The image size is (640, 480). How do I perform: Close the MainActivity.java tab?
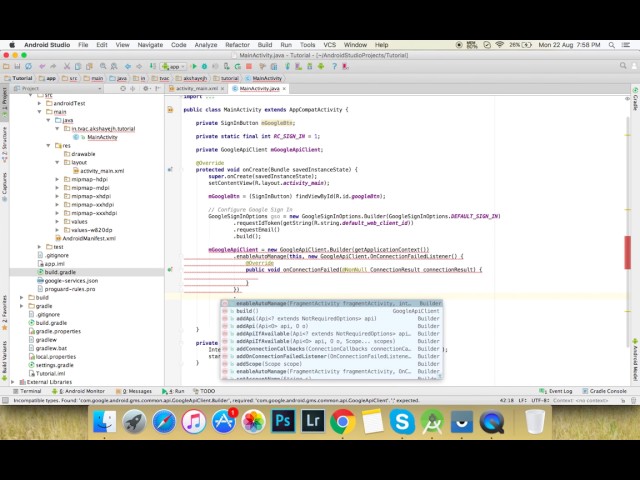point(284,89)
